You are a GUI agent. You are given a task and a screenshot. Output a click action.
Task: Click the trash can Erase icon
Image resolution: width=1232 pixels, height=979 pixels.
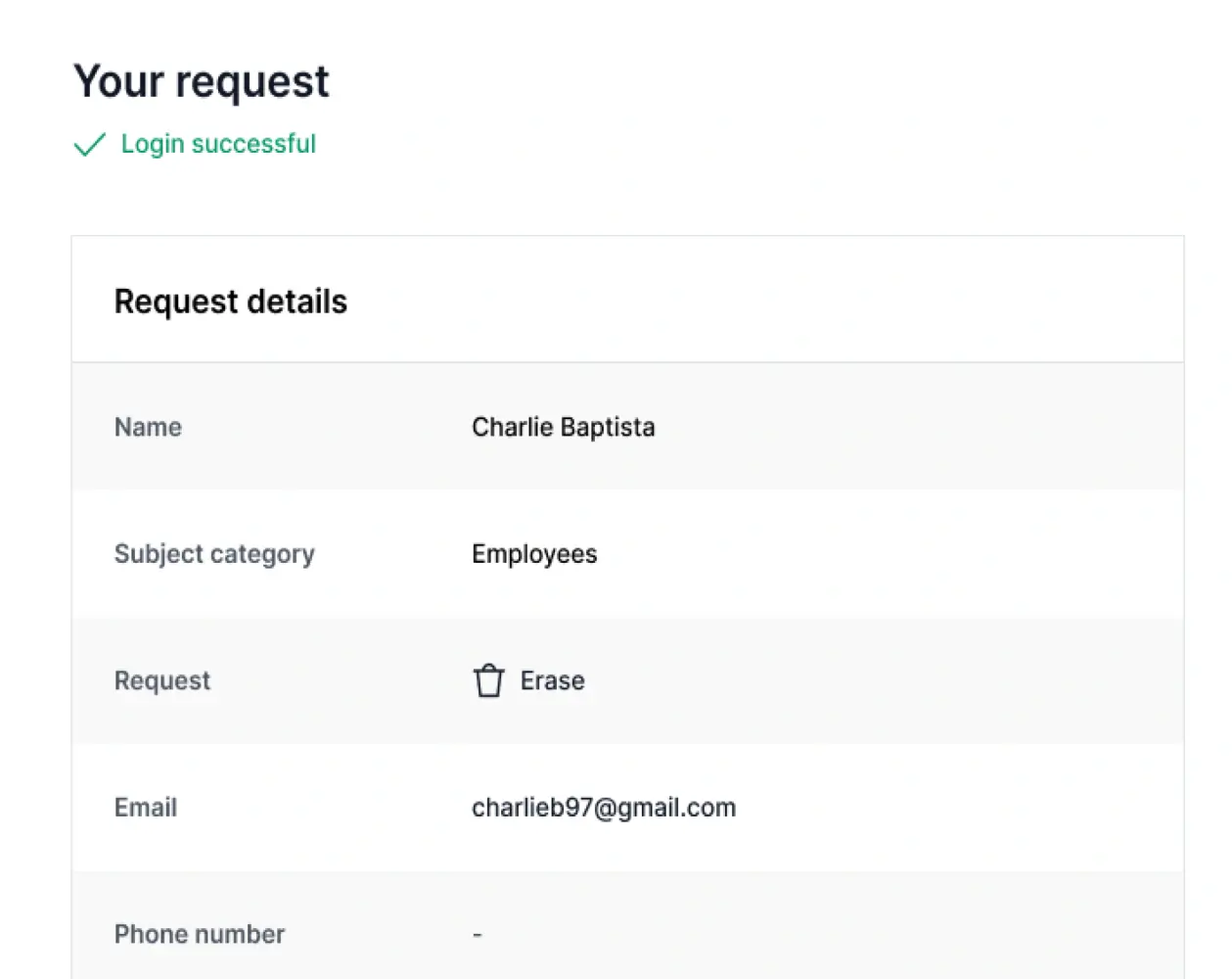(488, 680)
